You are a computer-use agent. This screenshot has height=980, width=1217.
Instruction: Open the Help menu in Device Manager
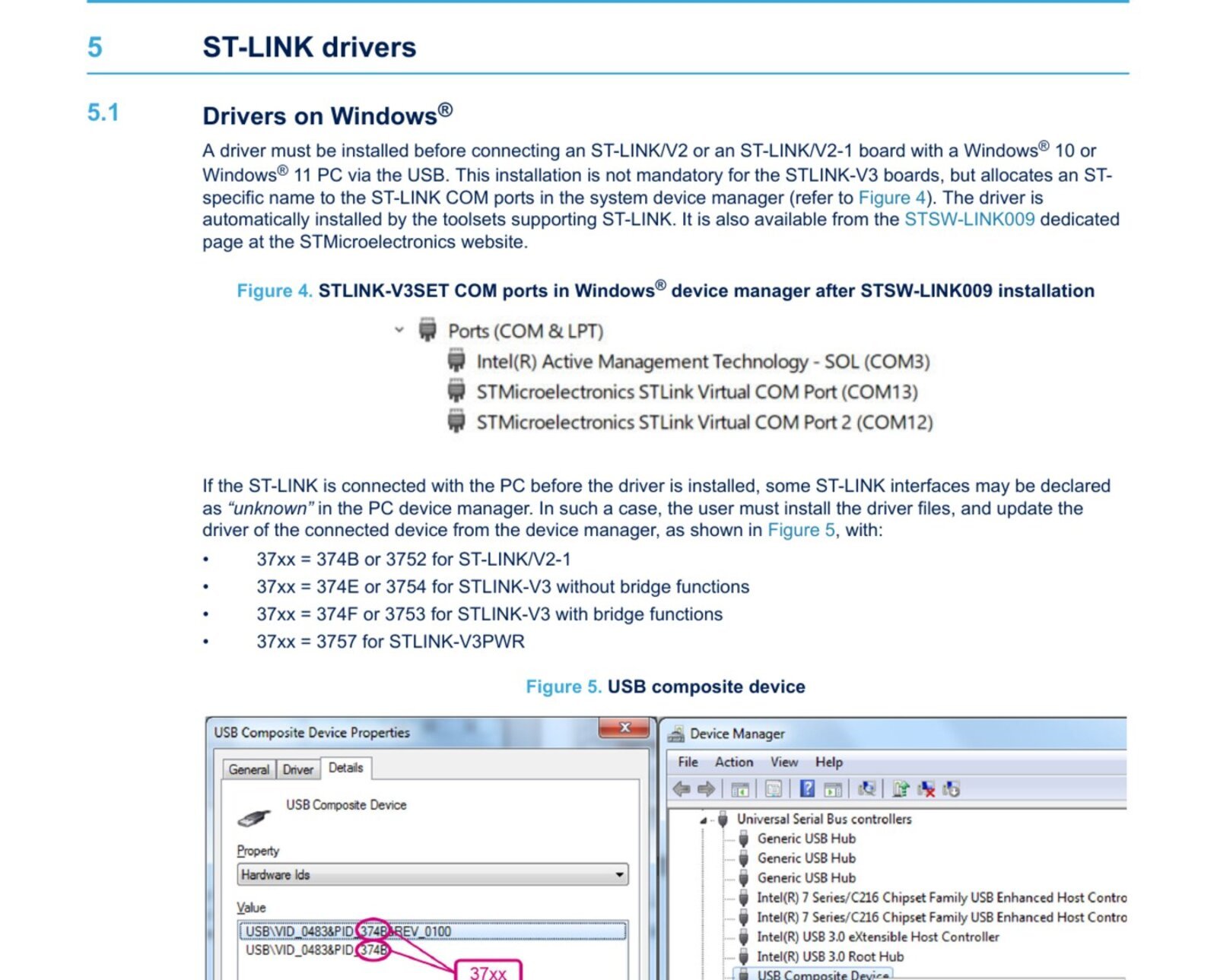coord(829,762)
